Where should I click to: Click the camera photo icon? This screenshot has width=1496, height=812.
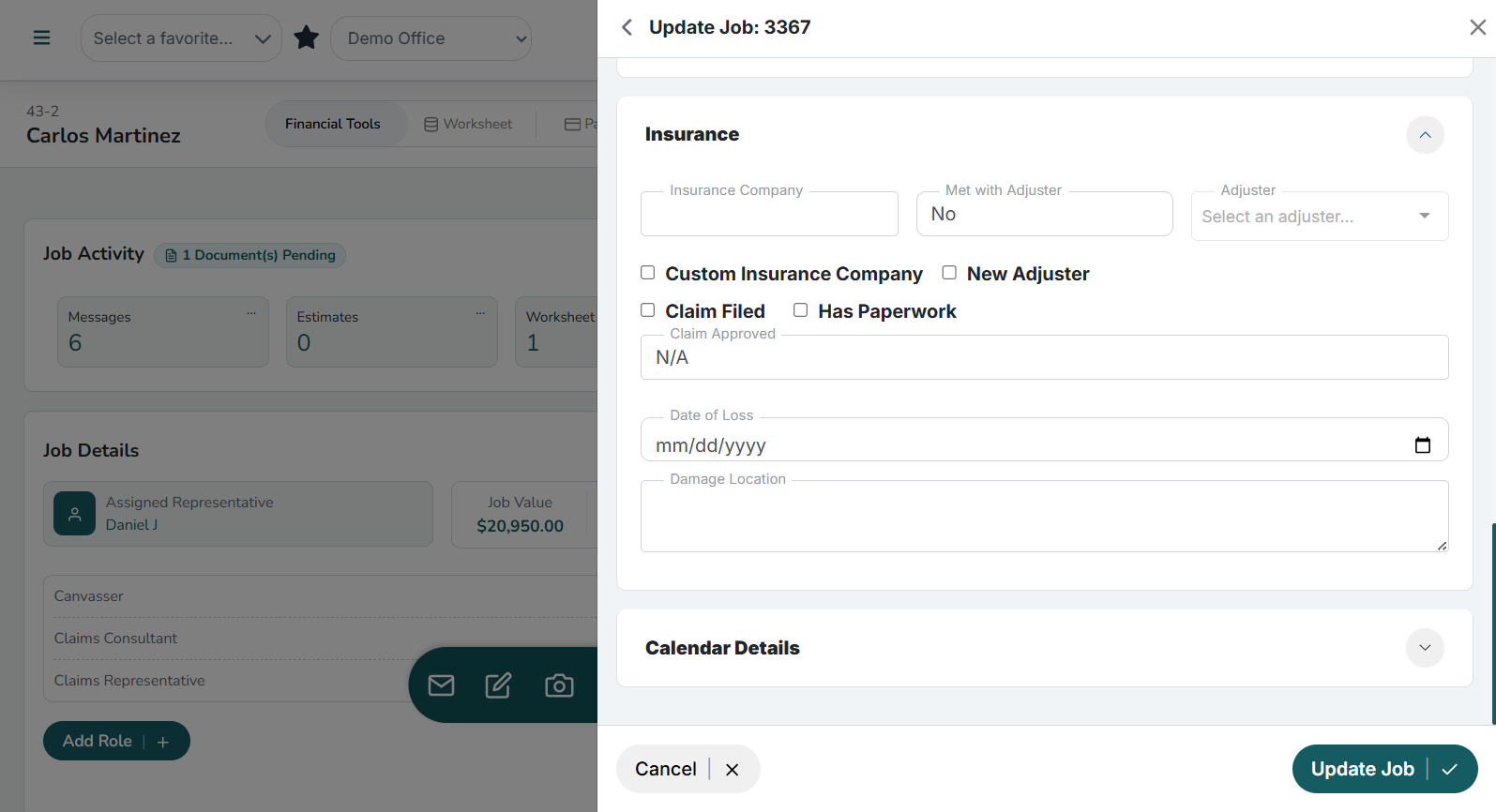click(x=559, y=685)
